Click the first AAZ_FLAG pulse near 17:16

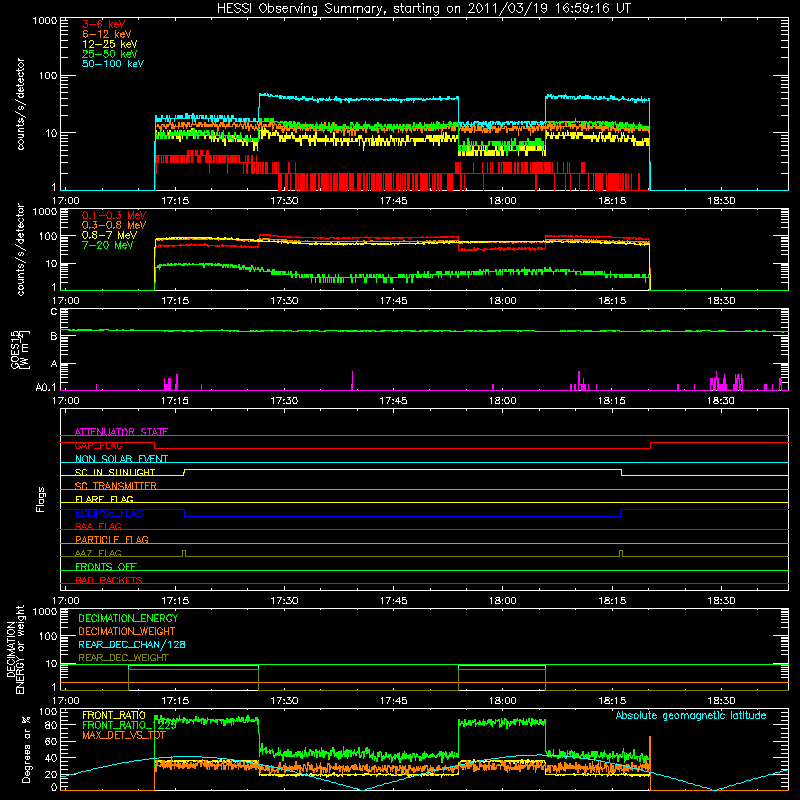(184, 553)
